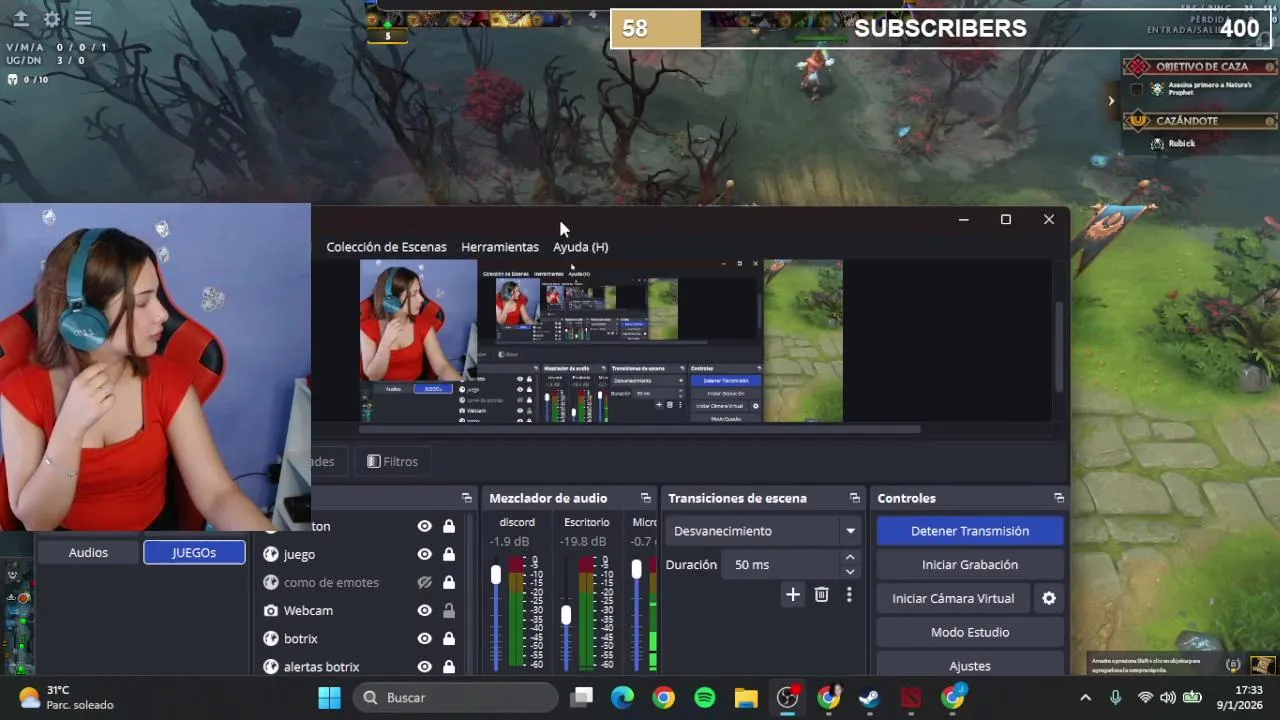Click the OBS preview thumbnail area
1280x720 pixels.
601,341
